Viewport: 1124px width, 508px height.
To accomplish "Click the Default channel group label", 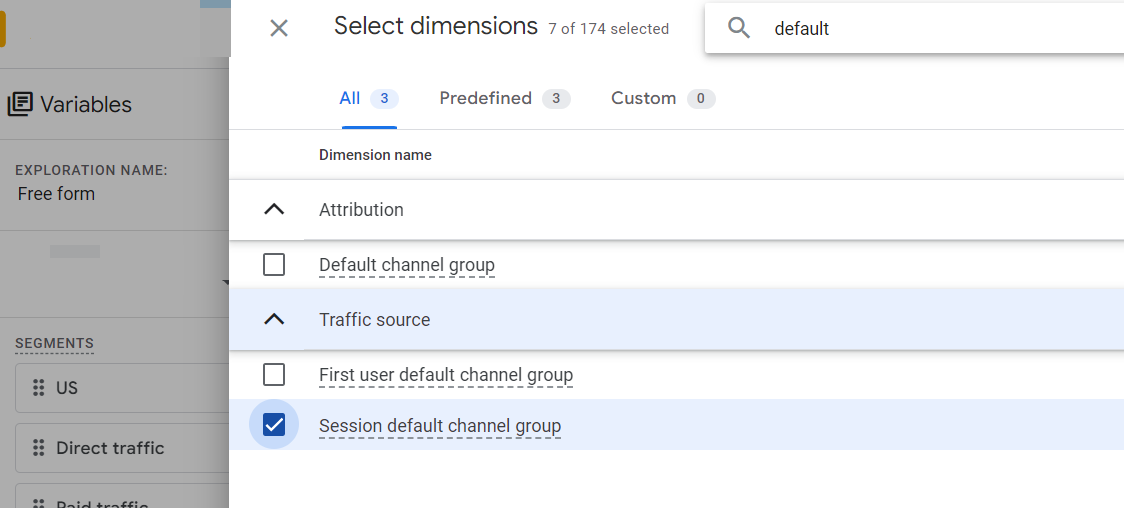I will 407,266.
